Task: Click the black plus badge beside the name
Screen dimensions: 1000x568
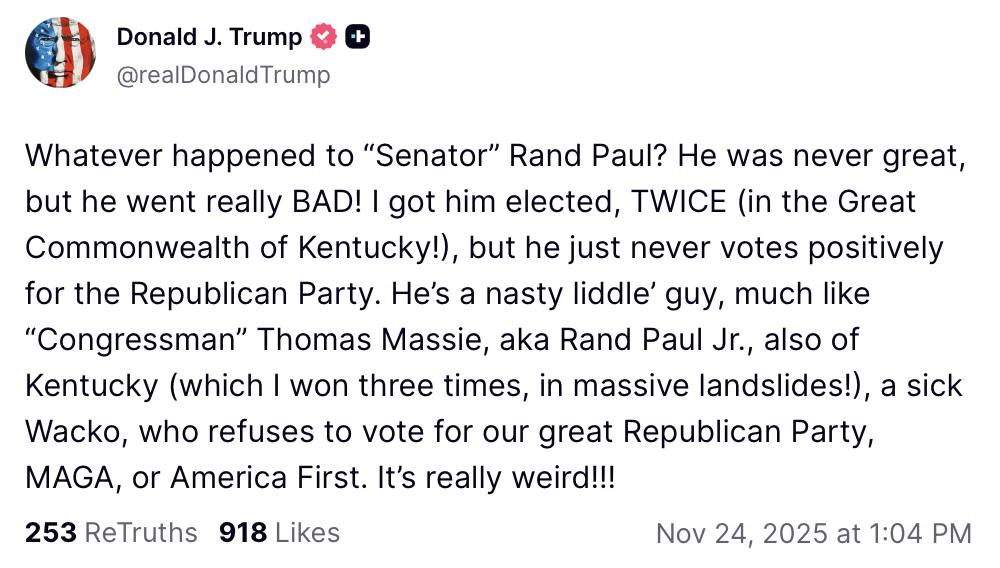Action: (357, 38)
